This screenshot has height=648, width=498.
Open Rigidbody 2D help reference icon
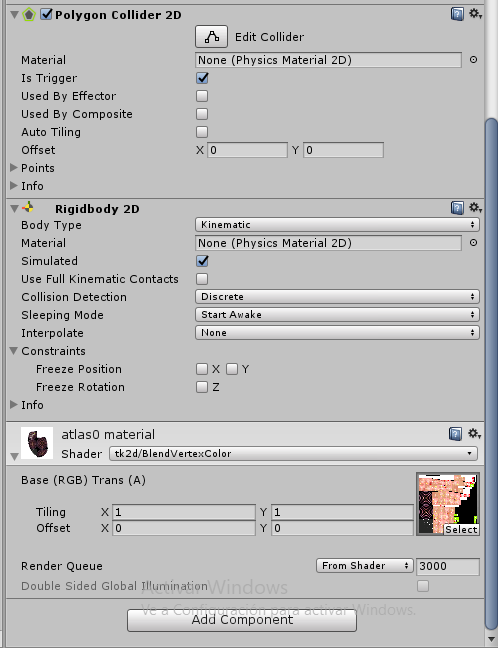[457, 208]
